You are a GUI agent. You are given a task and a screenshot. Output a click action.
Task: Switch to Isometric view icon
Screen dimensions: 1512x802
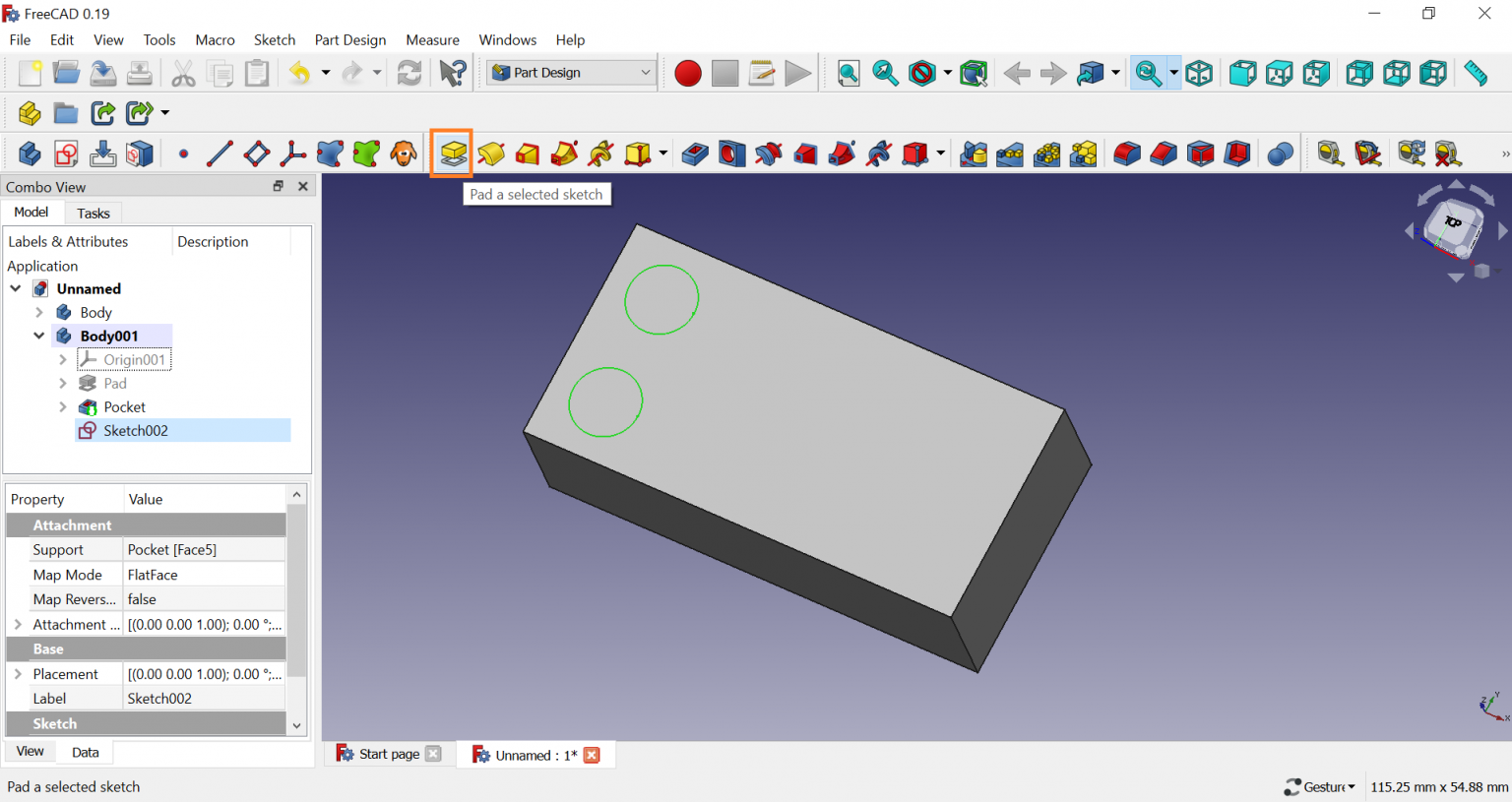pos(1199,73)
